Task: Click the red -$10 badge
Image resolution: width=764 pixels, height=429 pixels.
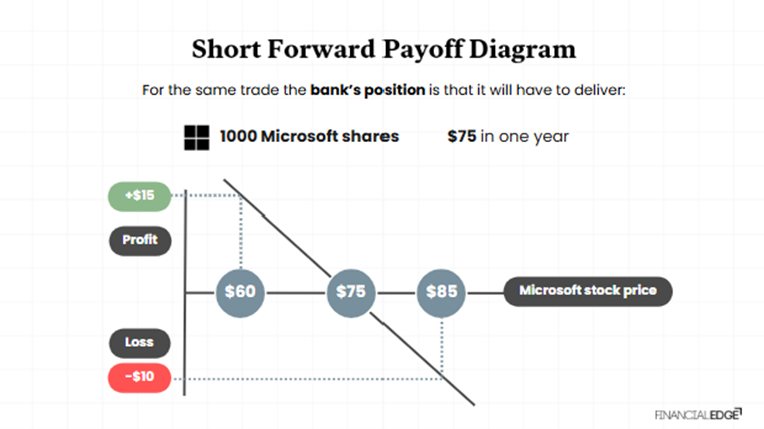Action: point(140,378)
